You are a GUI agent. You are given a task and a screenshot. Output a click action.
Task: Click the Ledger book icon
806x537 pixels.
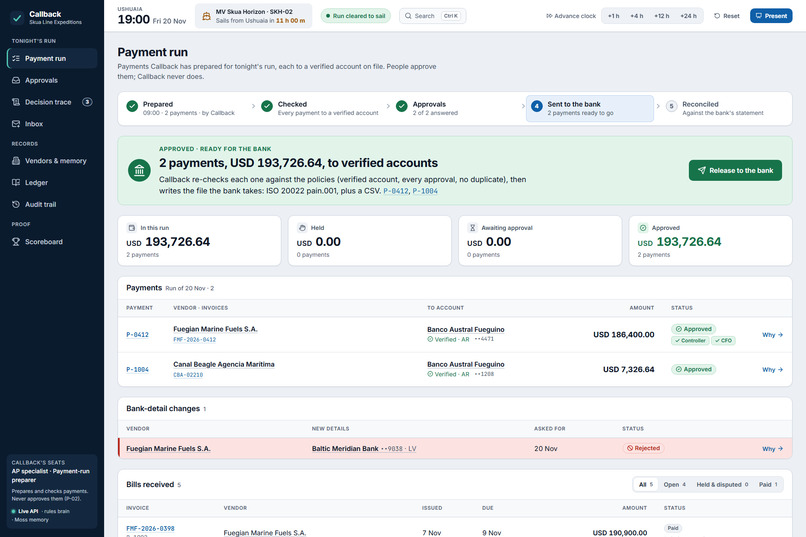[16, 182]
